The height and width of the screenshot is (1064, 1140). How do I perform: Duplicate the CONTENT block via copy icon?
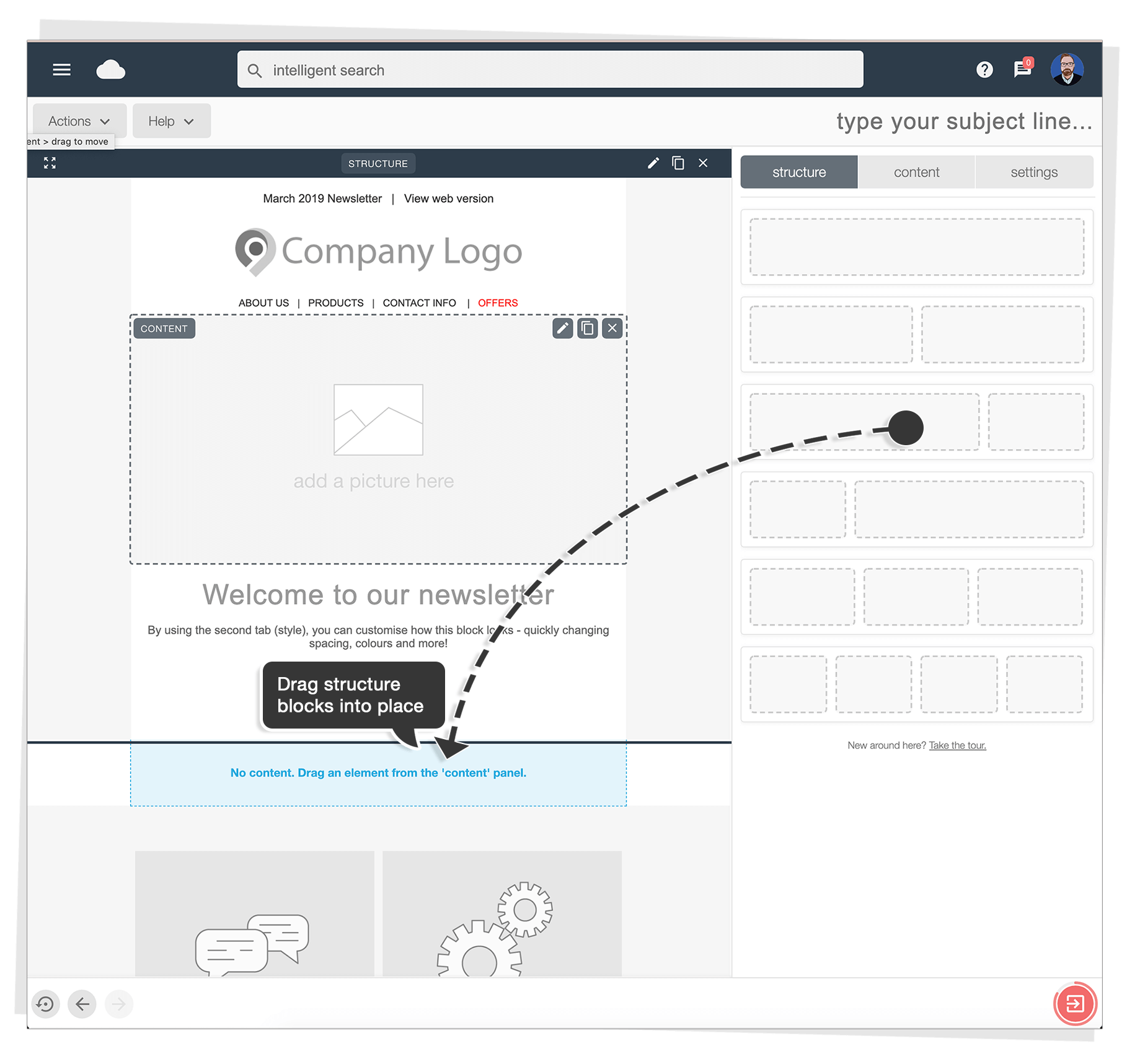pos(587,329)
